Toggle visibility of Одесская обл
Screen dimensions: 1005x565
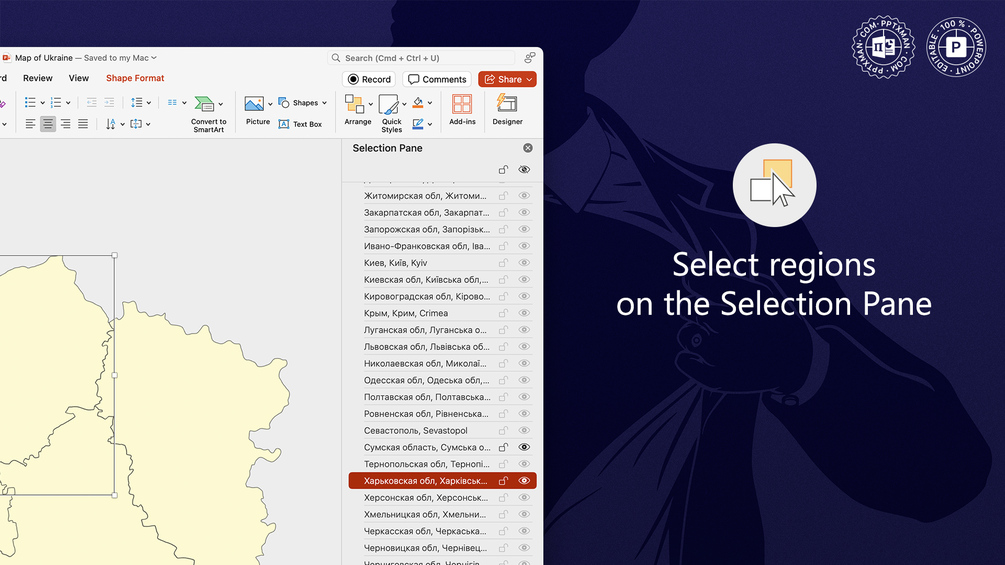[x=524, y=380]
